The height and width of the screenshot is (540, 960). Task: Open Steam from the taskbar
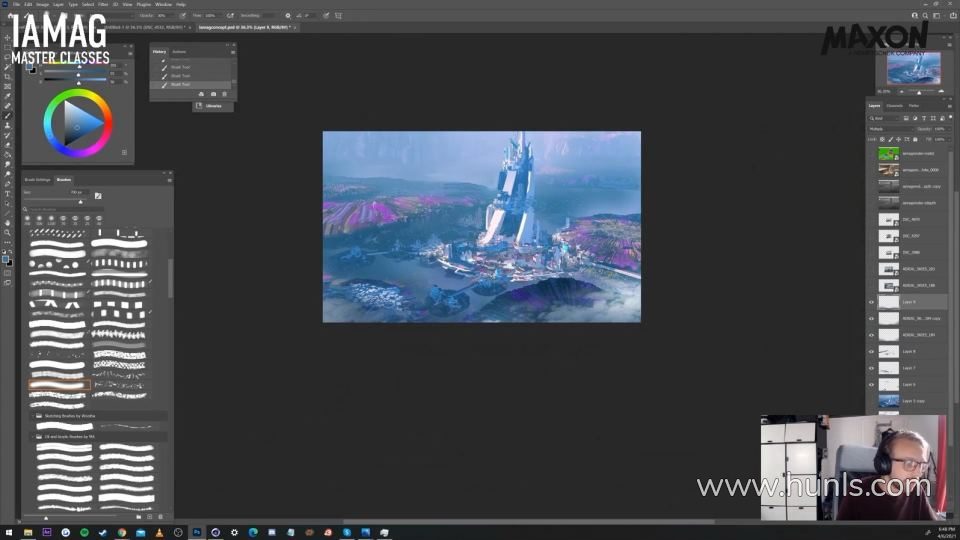(x=103, y=533)
